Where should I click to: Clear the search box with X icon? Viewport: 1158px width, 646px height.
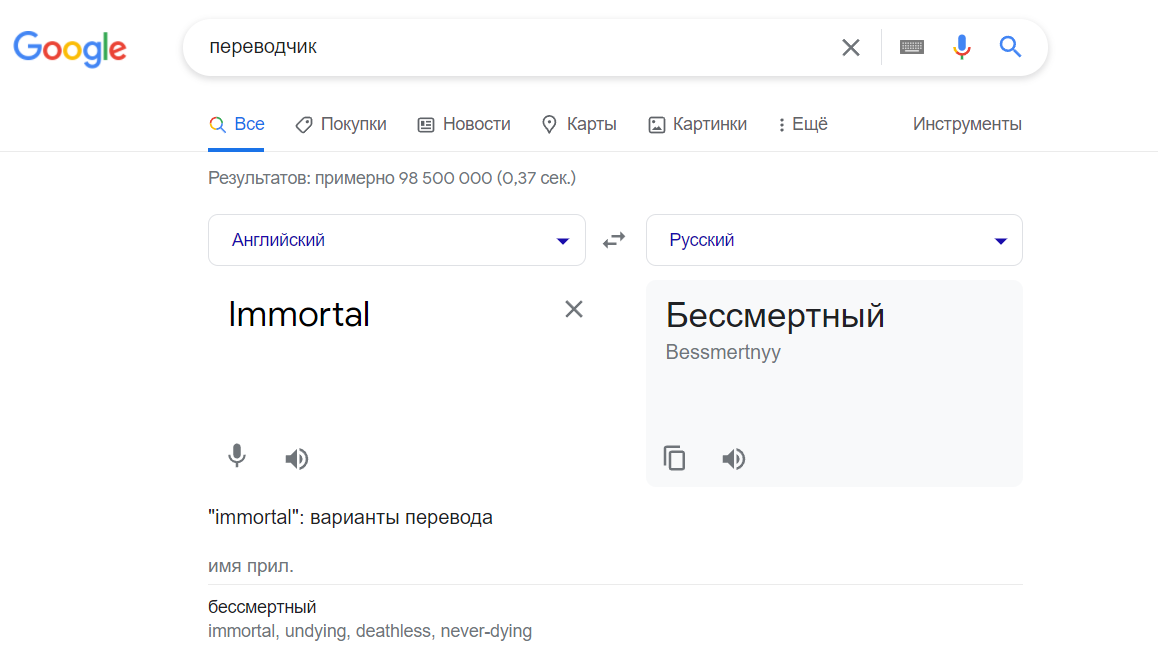pyautogui.click(x=850, y=47)
